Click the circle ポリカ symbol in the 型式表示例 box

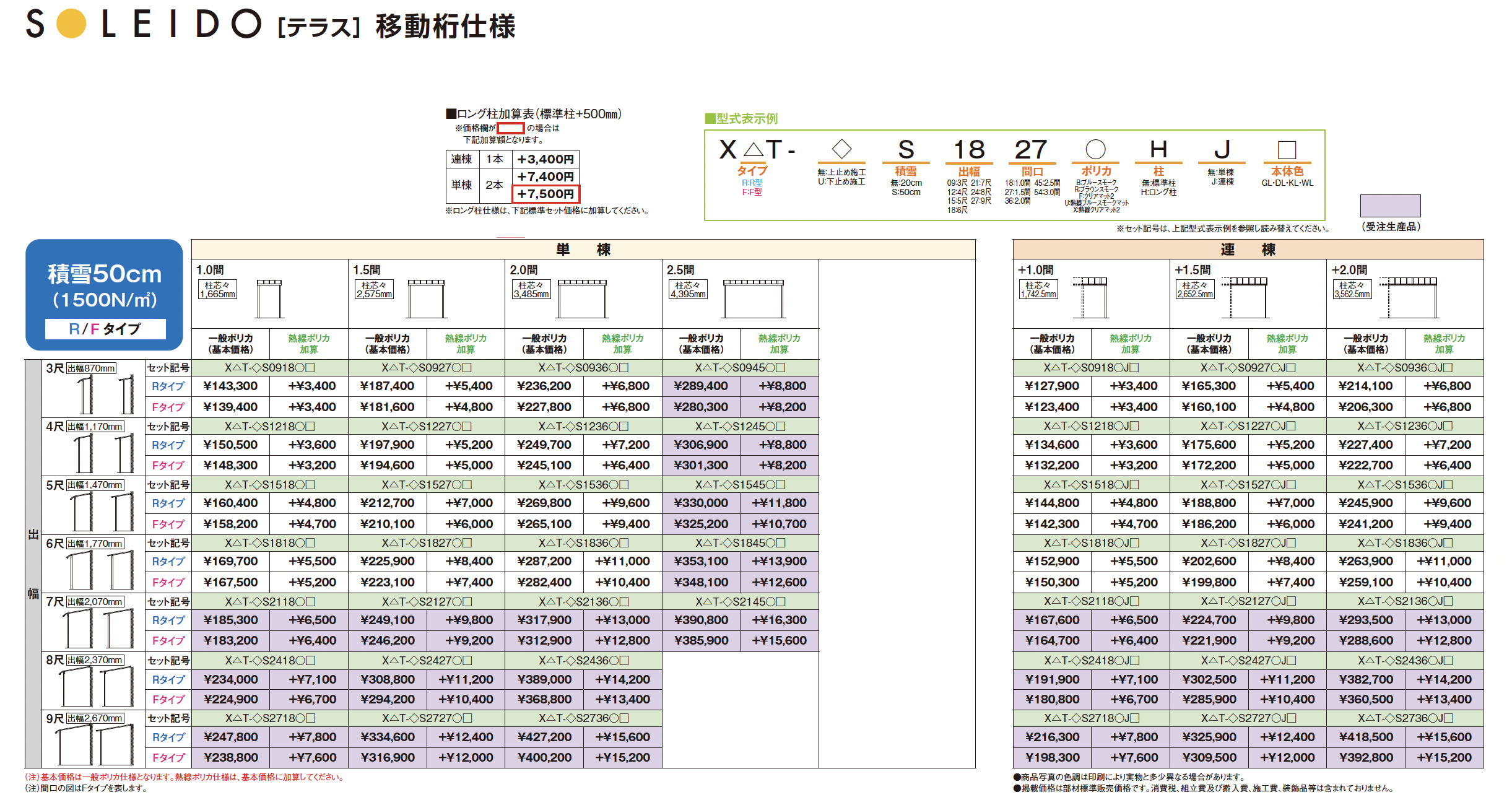pos(1095,149)
